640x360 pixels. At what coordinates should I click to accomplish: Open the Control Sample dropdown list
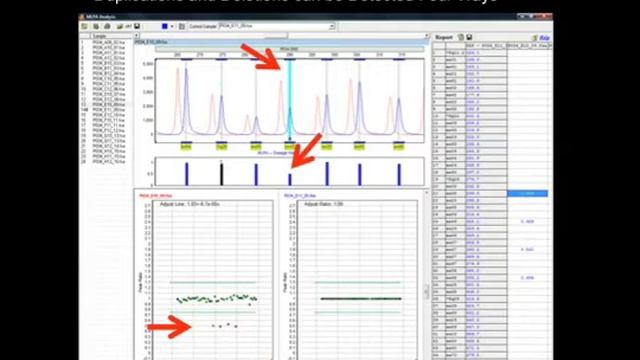pyautogui.click(x=332, y=26)
